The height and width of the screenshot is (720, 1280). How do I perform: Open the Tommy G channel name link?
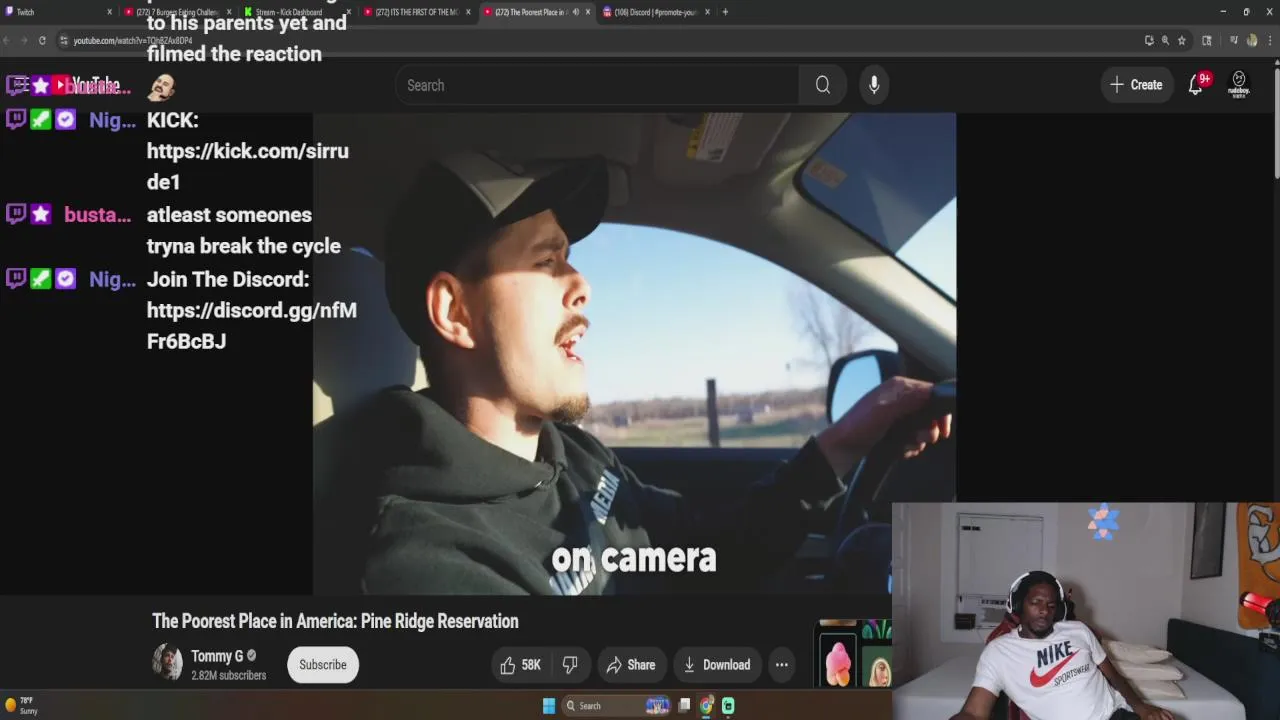pyautogui.click(x=217, y=656)
